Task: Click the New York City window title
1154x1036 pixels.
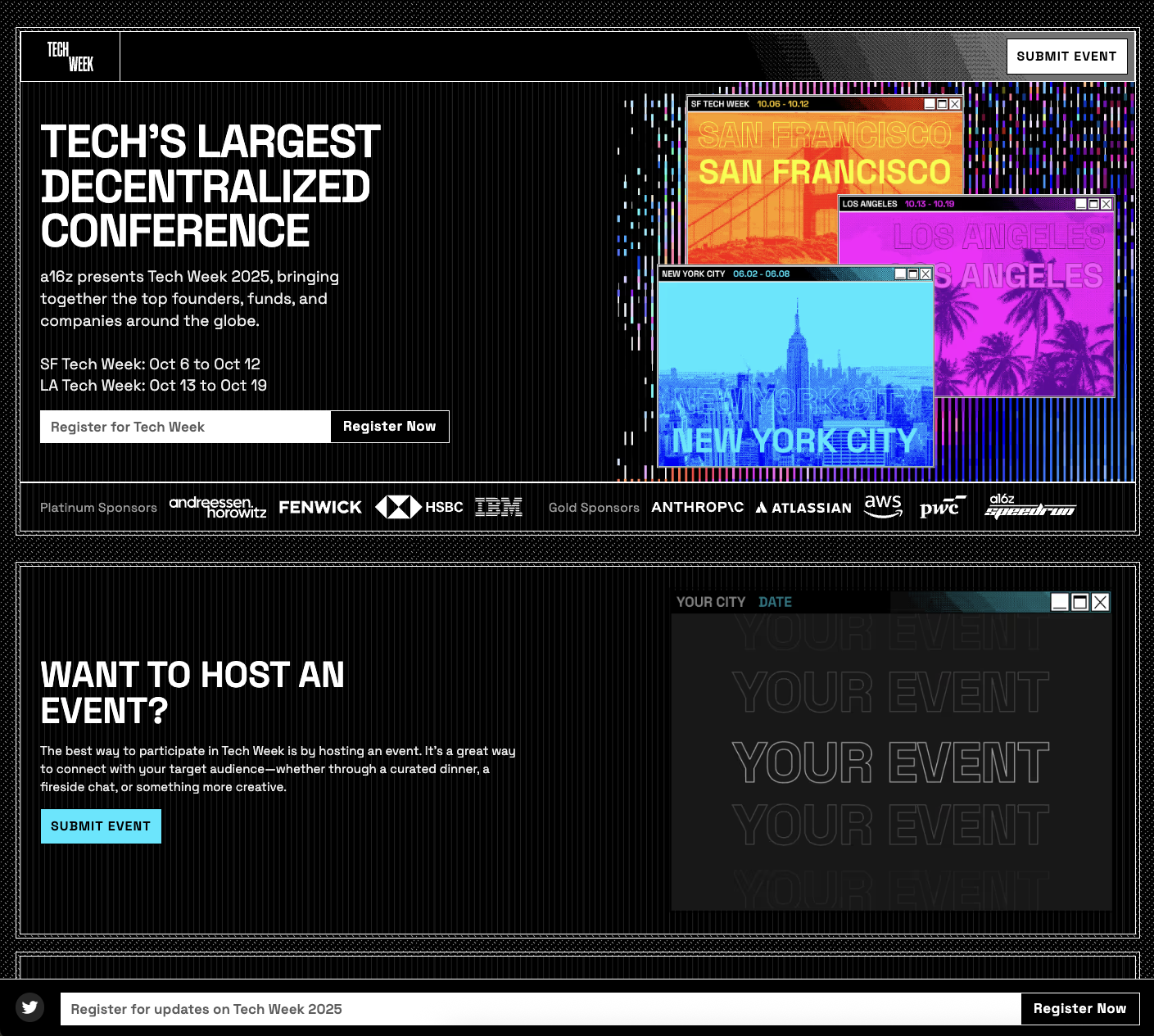Action: tap(693, 274)
